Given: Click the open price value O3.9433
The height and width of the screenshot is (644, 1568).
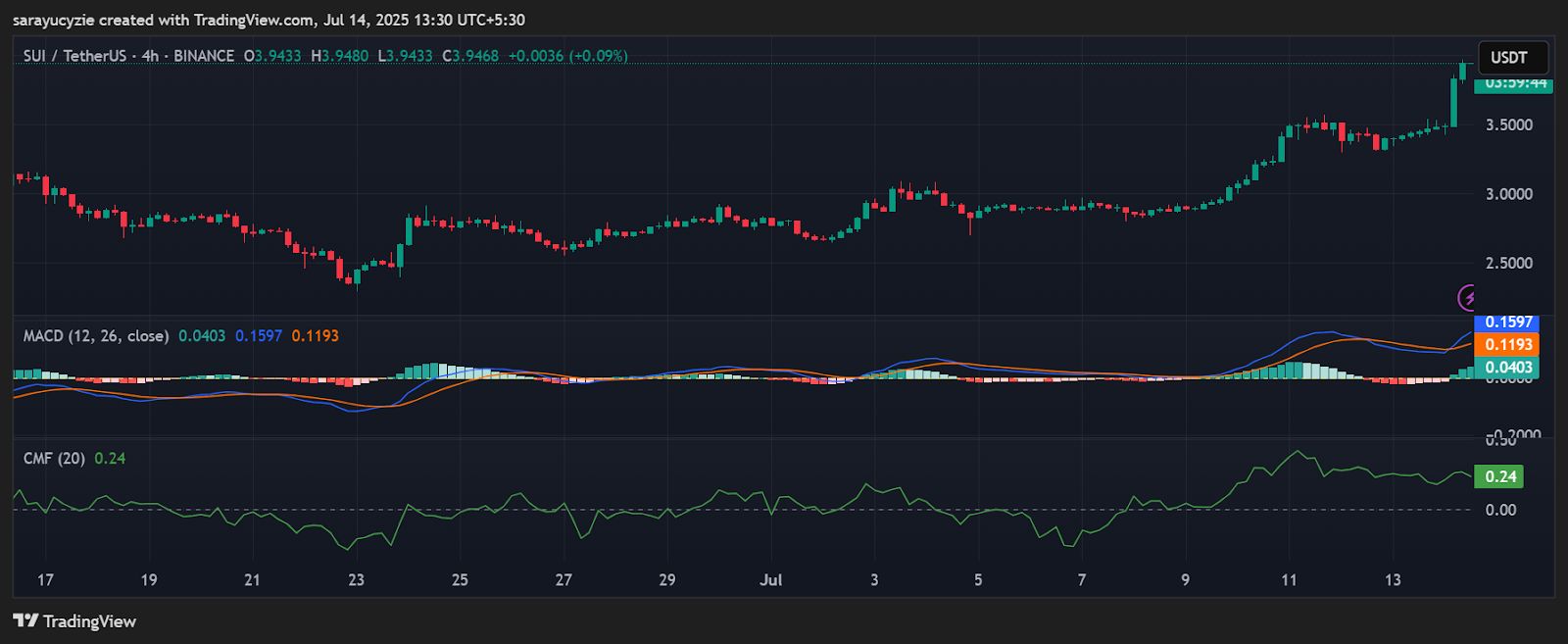Looking at the screenshot, I should pyautogui.click(x=272, y=56).
